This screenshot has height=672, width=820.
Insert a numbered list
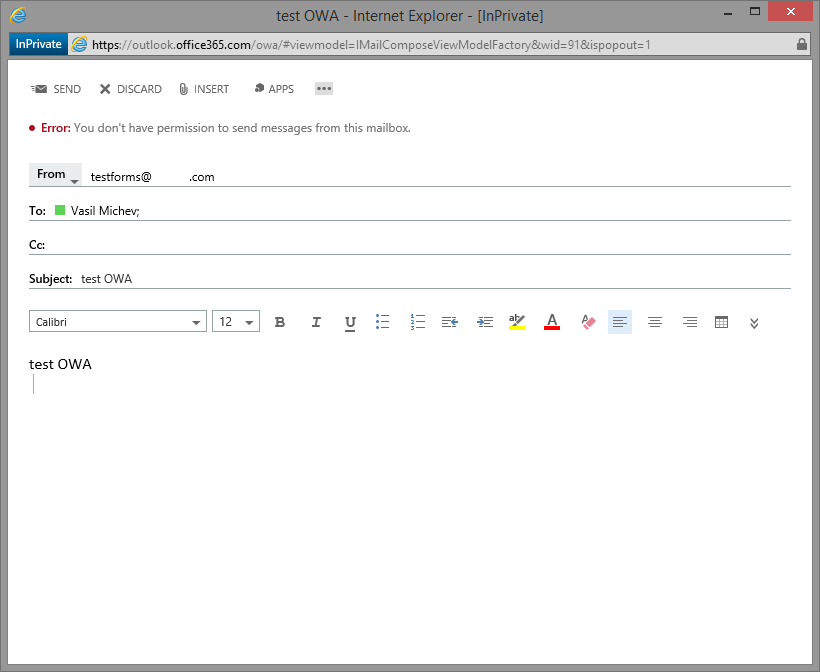[x=418, y=322]
